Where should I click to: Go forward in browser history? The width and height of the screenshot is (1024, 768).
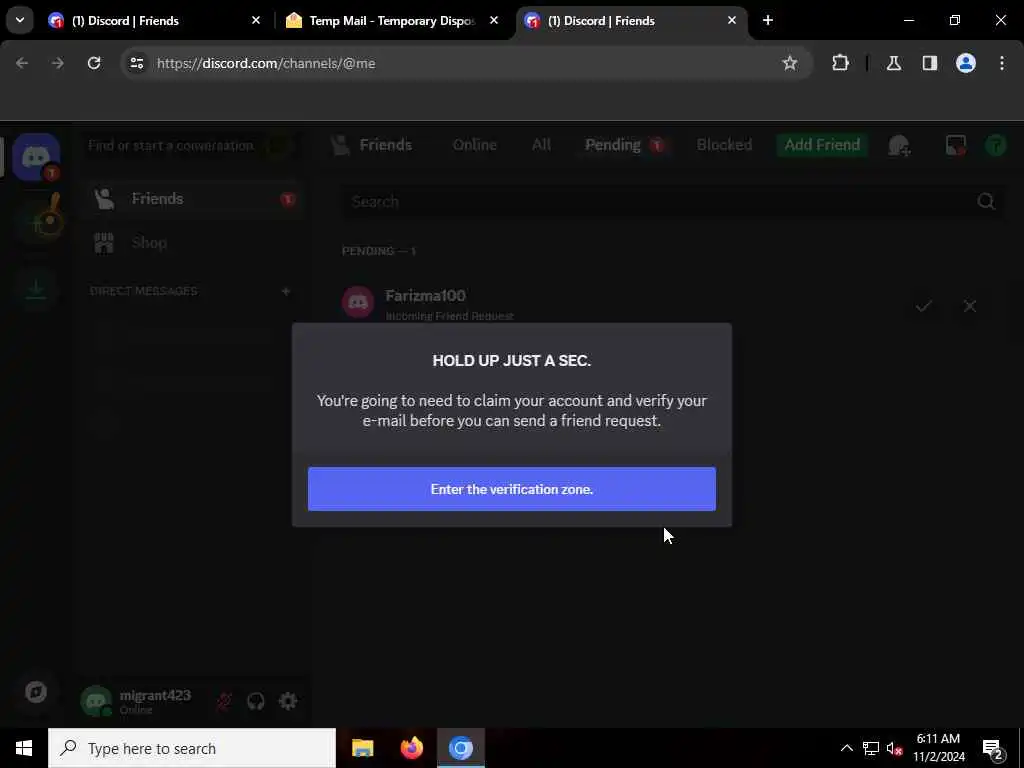click(x=57, y=63)
